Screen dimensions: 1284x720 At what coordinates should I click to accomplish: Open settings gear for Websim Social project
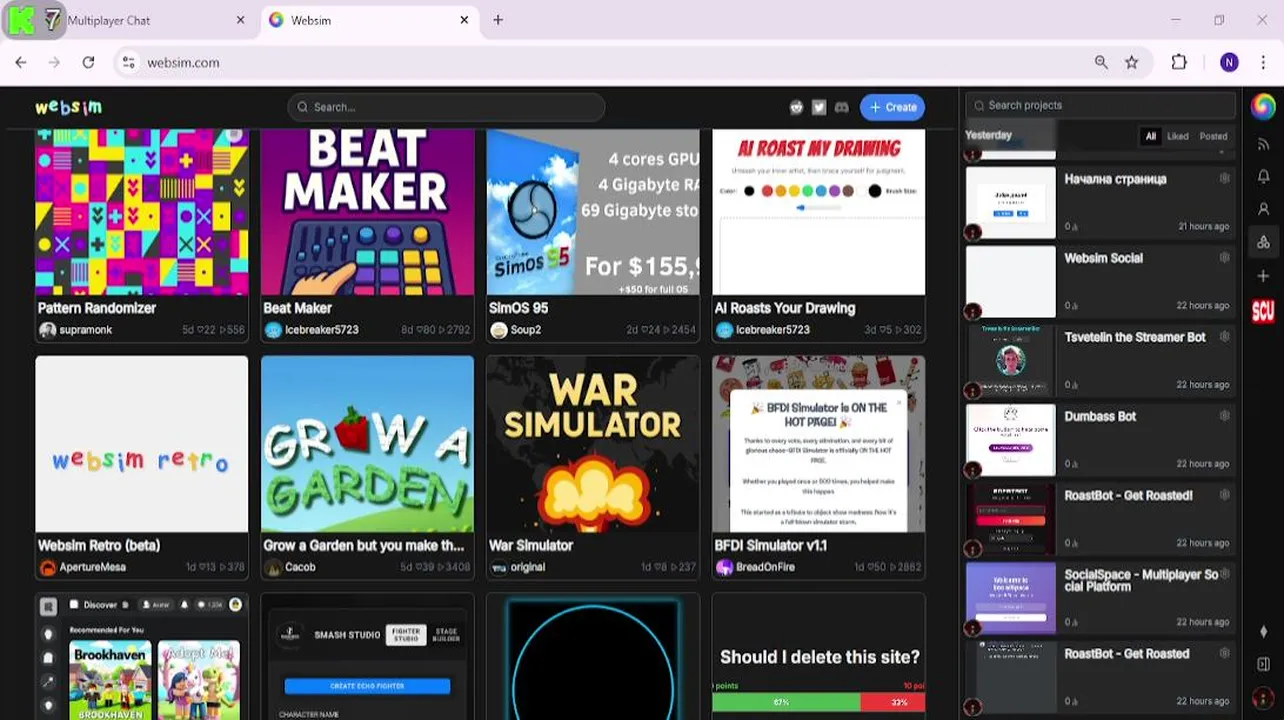pyautogui.click(x=1224, y=258)
